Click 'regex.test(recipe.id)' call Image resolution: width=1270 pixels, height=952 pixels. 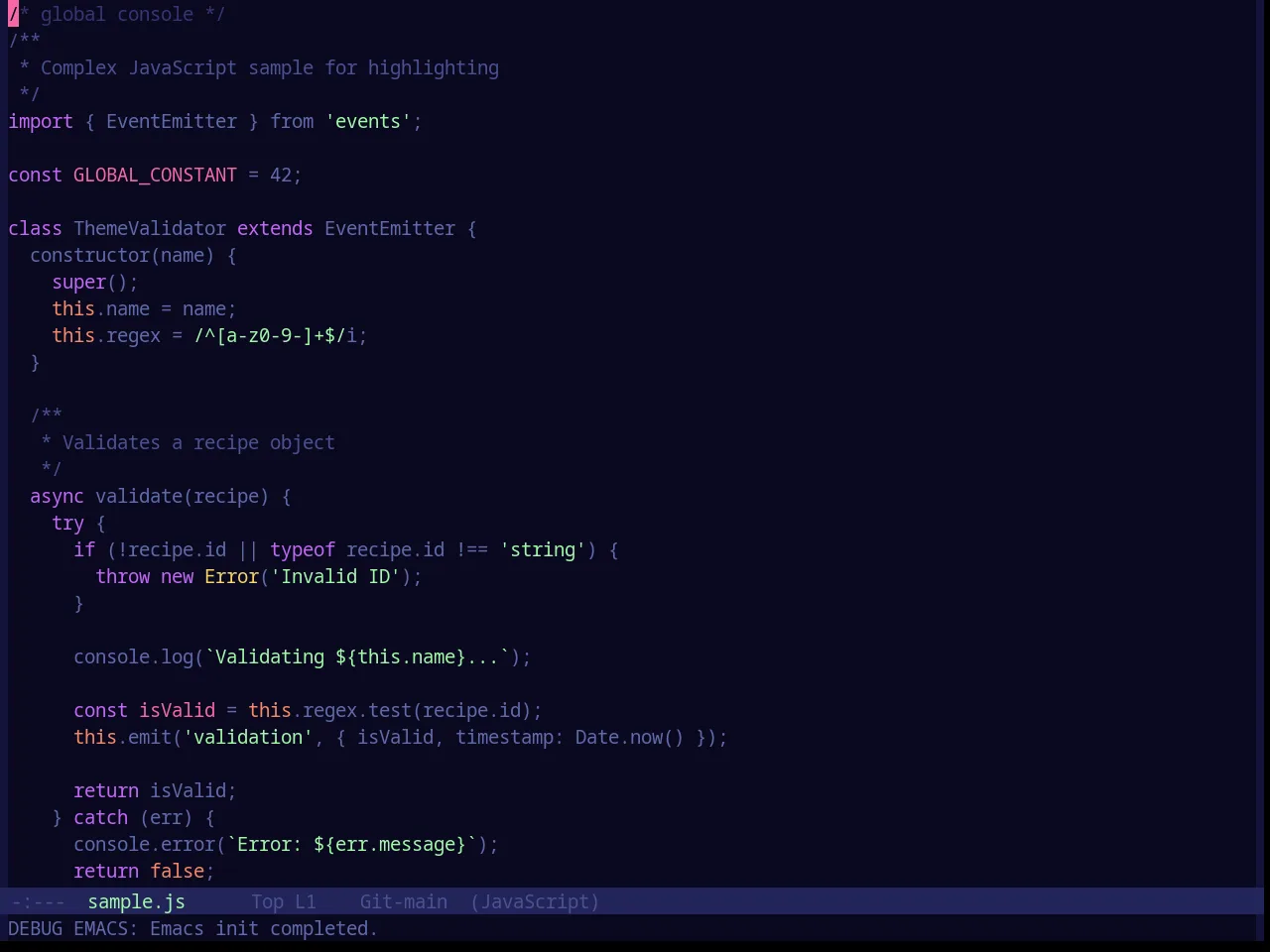pyautogui.click(x=417, y=710)
